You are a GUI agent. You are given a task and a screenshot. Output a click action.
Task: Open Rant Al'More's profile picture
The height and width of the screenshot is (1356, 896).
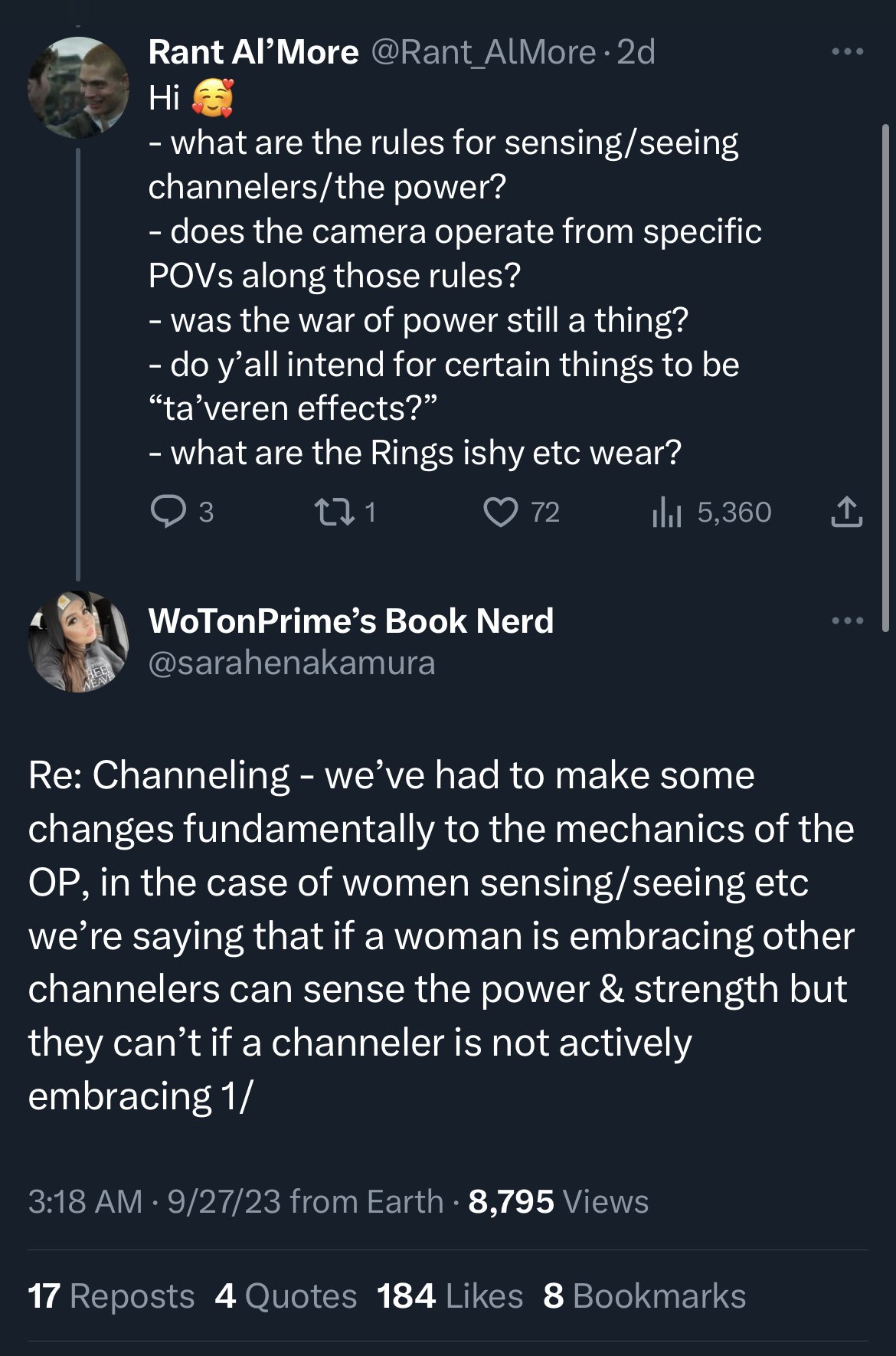pos(78,87)
